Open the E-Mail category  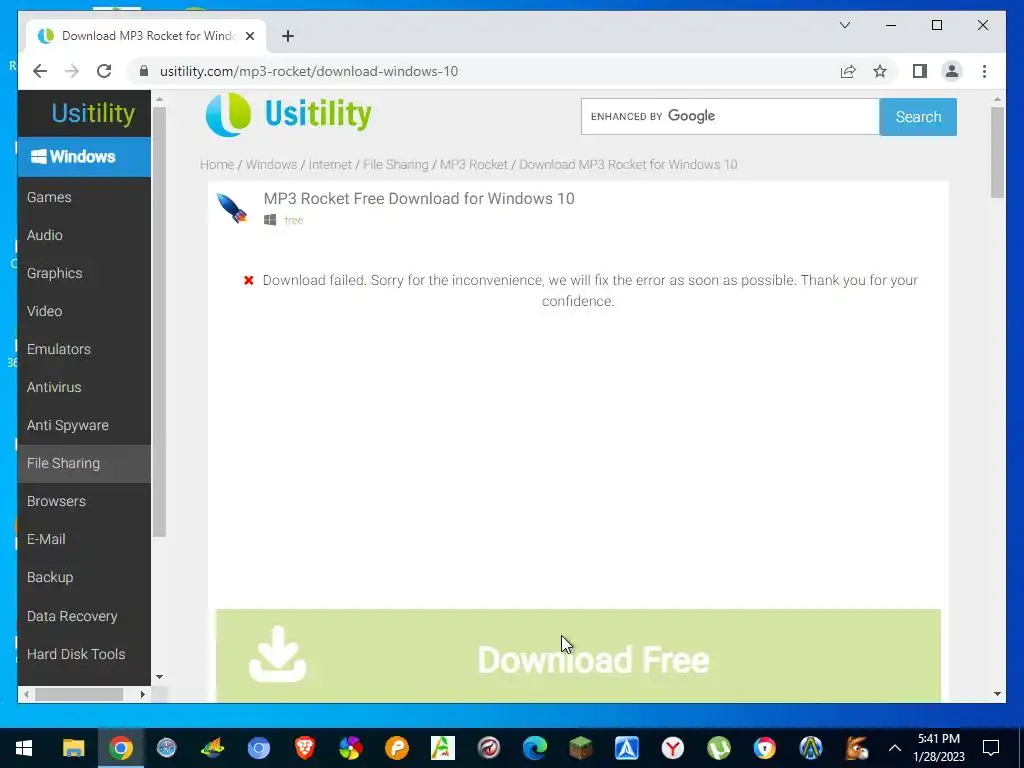point(84,539)
